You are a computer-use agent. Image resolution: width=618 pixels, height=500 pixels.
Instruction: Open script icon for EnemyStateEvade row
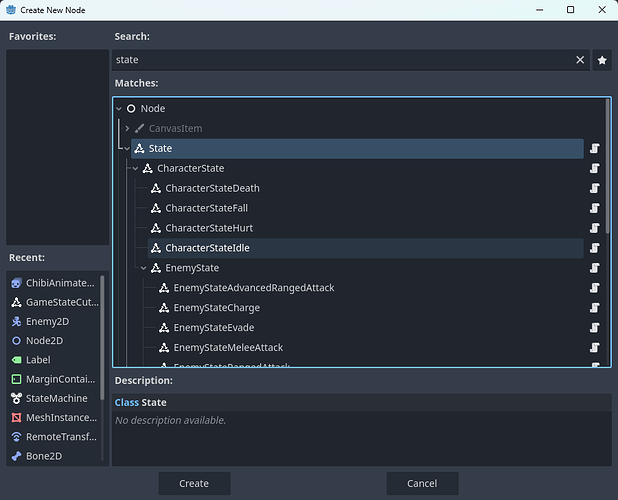[594, 328]
